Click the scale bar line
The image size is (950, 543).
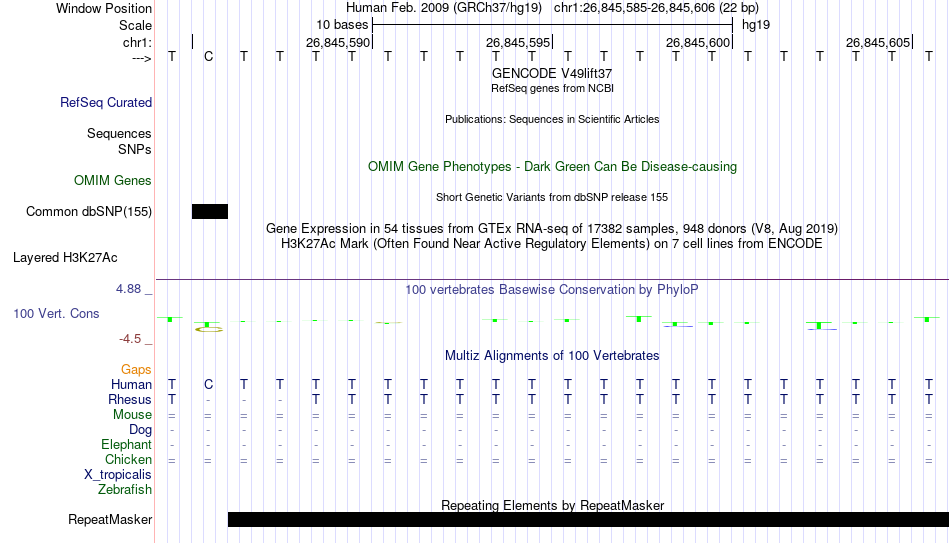click(553, 25)
